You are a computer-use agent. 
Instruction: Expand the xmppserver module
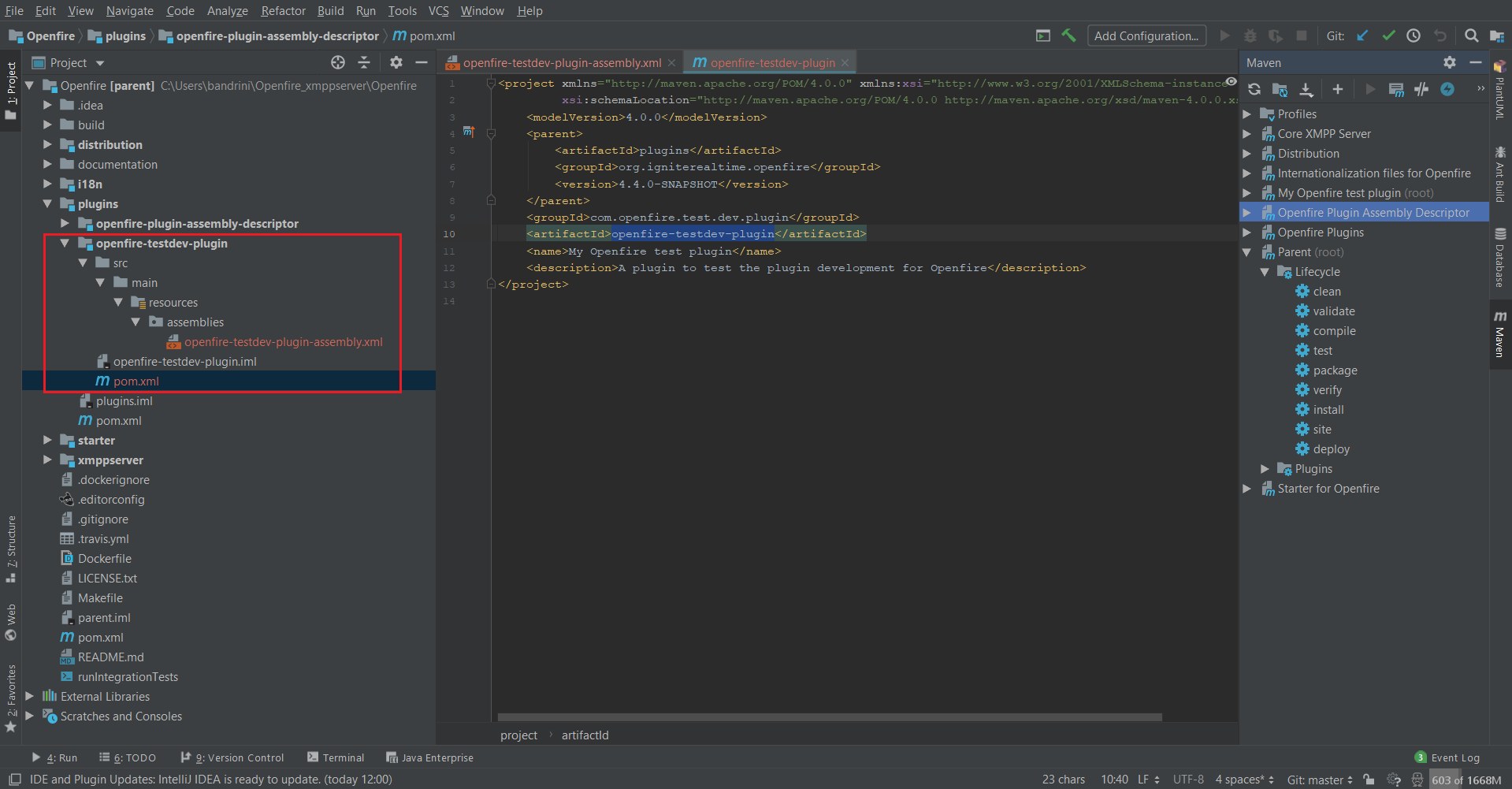(x=47, y=460)
